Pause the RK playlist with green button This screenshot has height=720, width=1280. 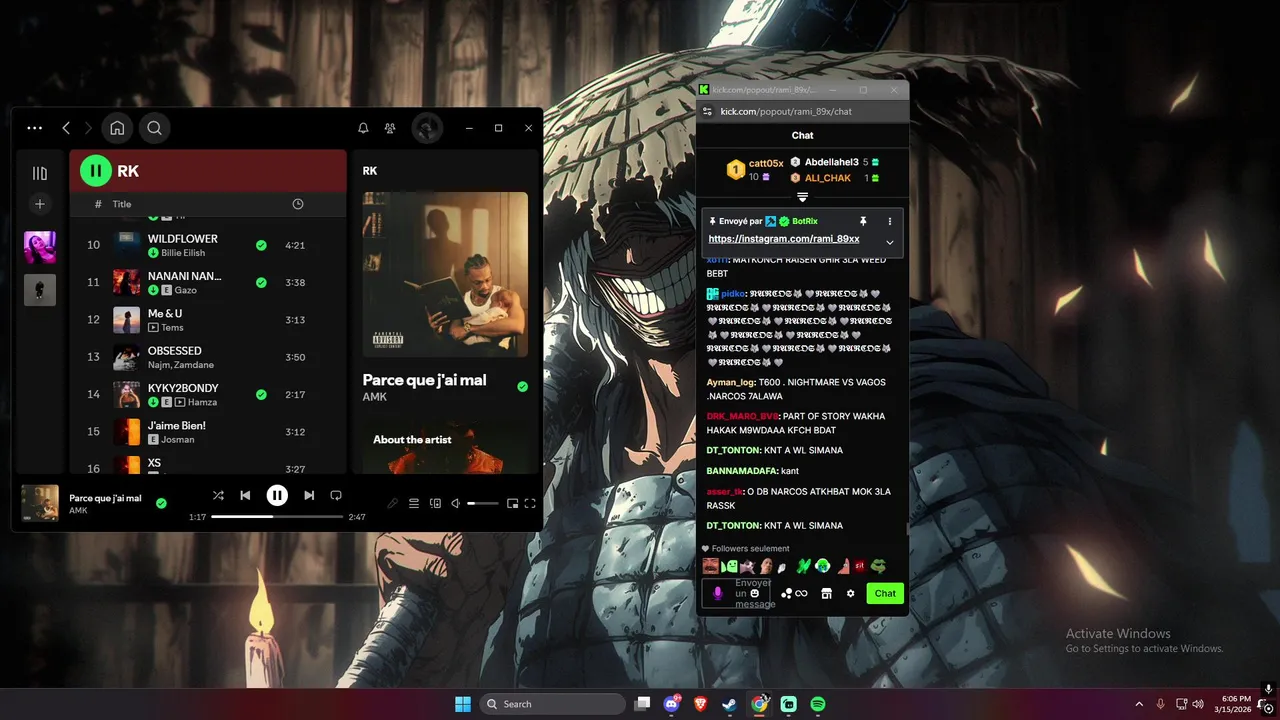click(x=96, y=171)
